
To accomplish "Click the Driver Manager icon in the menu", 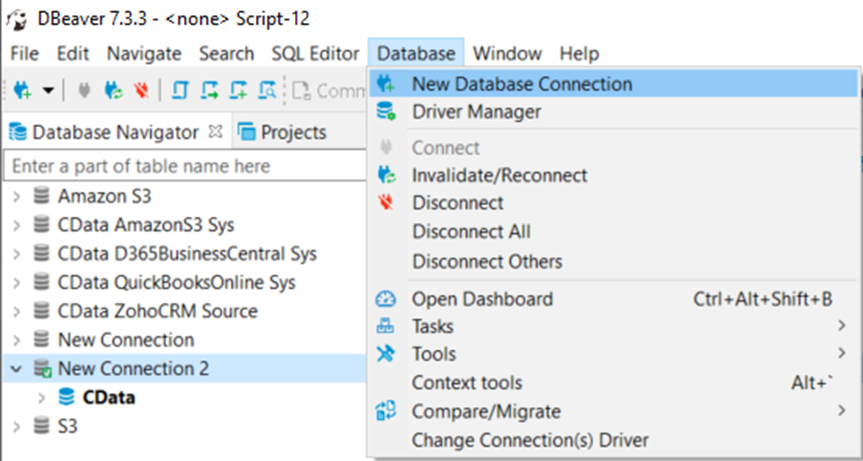I will (x=386, y=112).
